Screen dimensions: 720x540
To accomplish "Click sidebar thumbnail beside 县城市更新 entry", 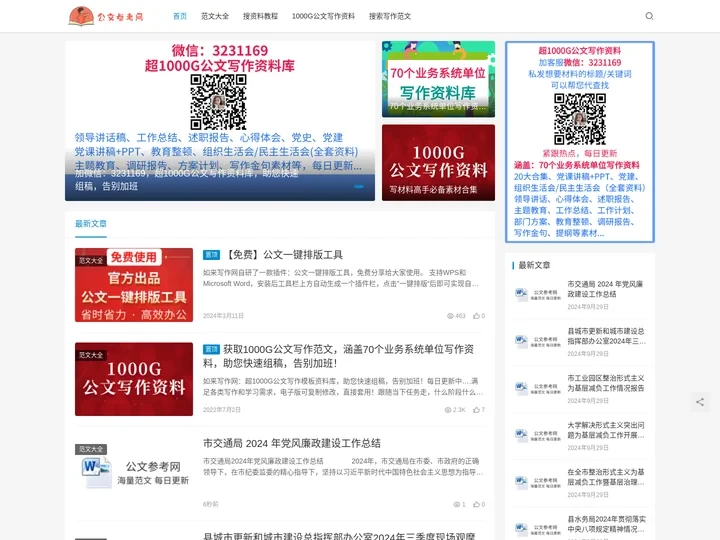I will [537, 341].
